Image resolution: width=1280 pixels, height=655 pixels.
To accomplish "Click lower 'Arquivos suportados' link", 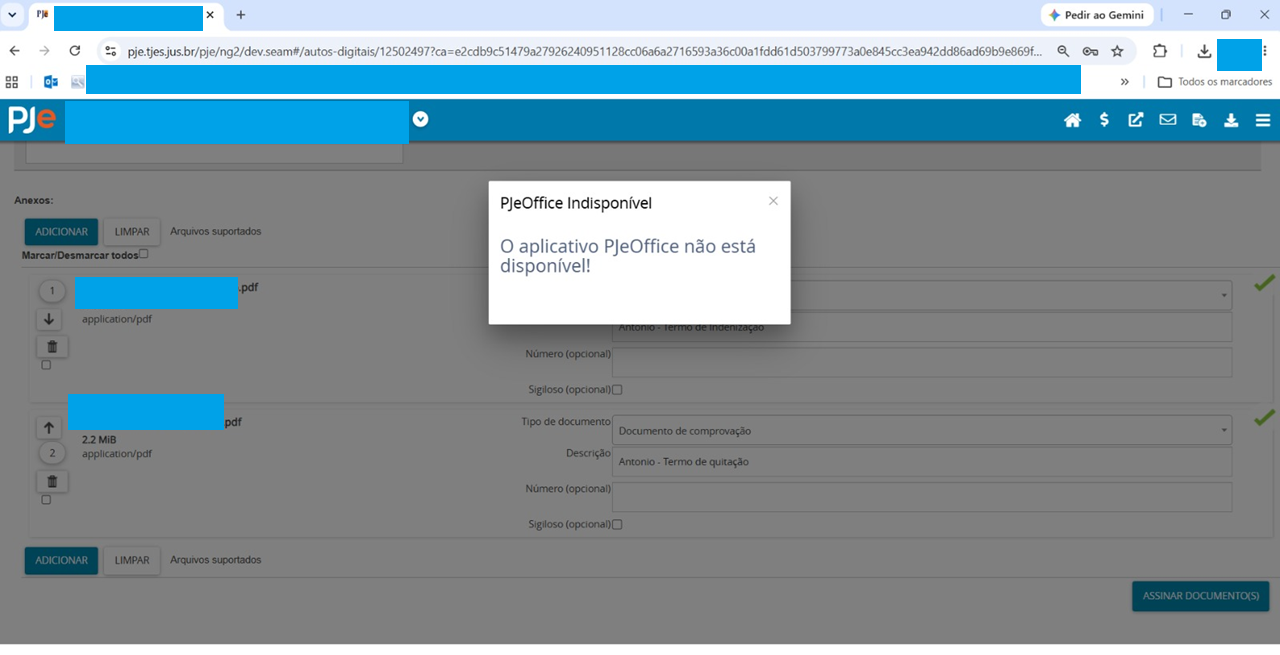I will pos(215,560).
